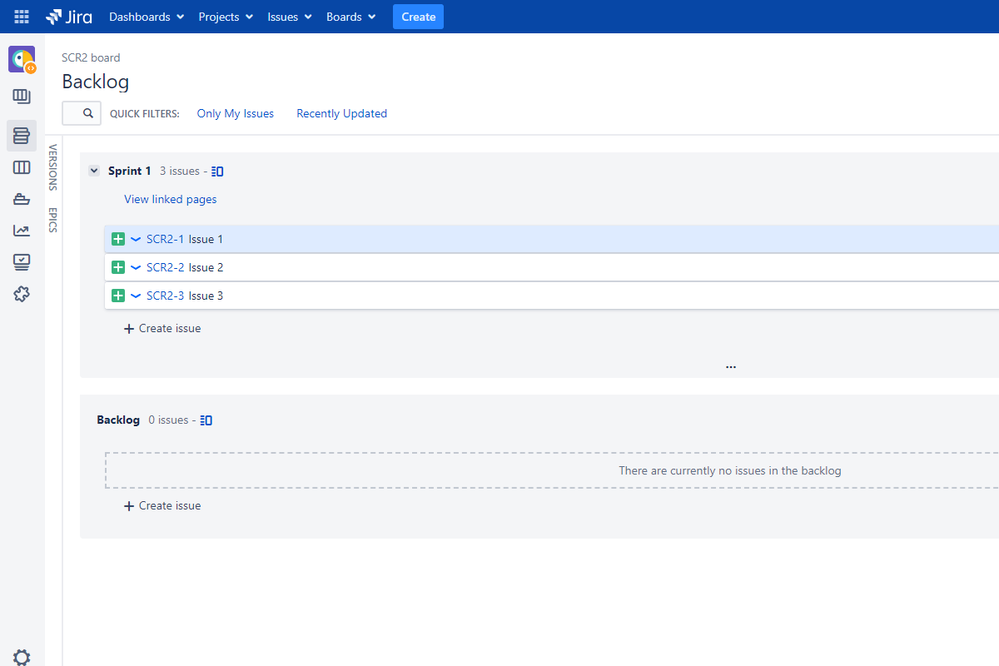Open the SCR2-3 issue link
Screen dimensions: 999x666
[165, 296]
